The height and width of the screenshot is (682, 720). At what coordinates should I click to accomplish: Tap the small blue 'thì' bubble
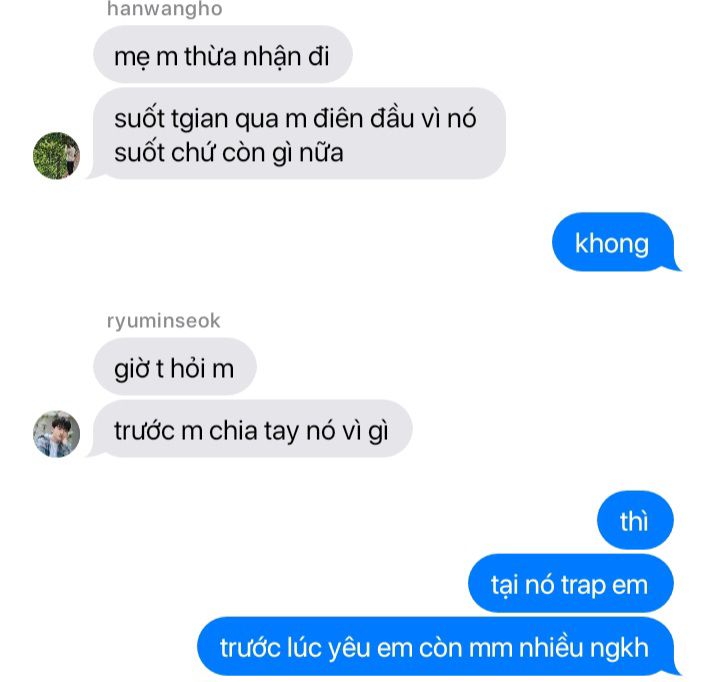pos(635,520)
